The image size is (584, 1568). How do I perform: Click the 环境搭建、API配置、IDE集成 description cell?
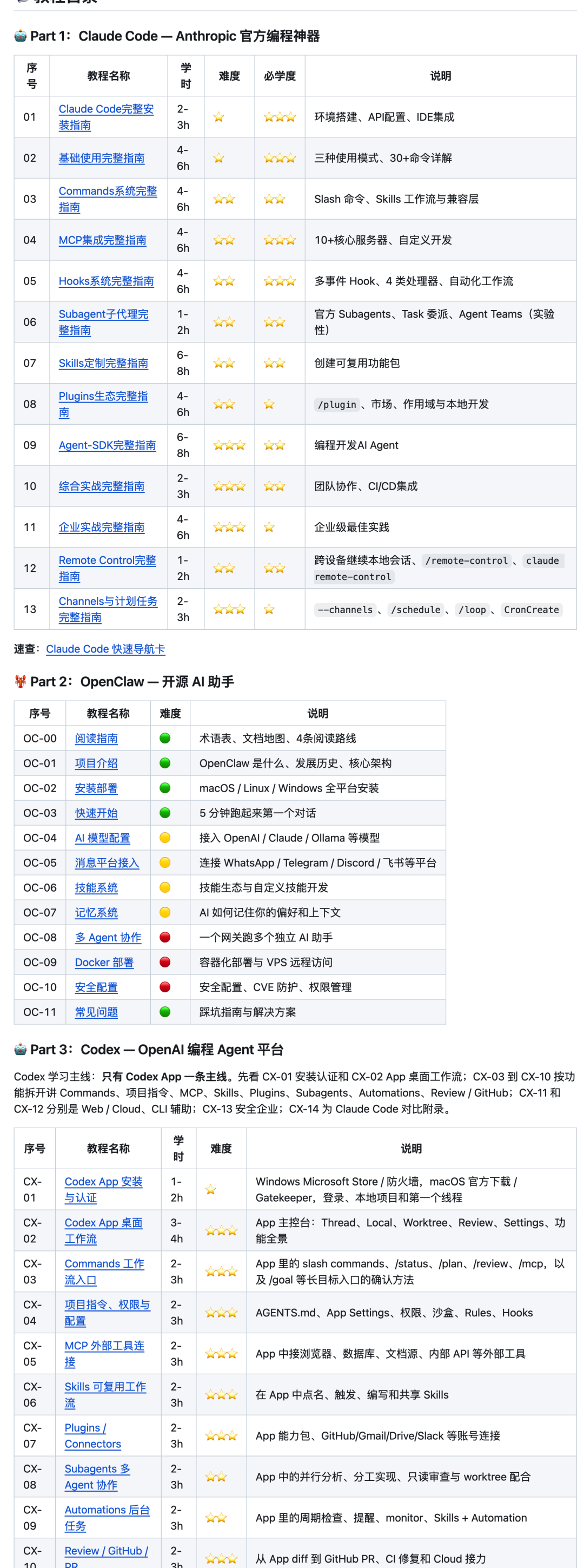point(440,117)
